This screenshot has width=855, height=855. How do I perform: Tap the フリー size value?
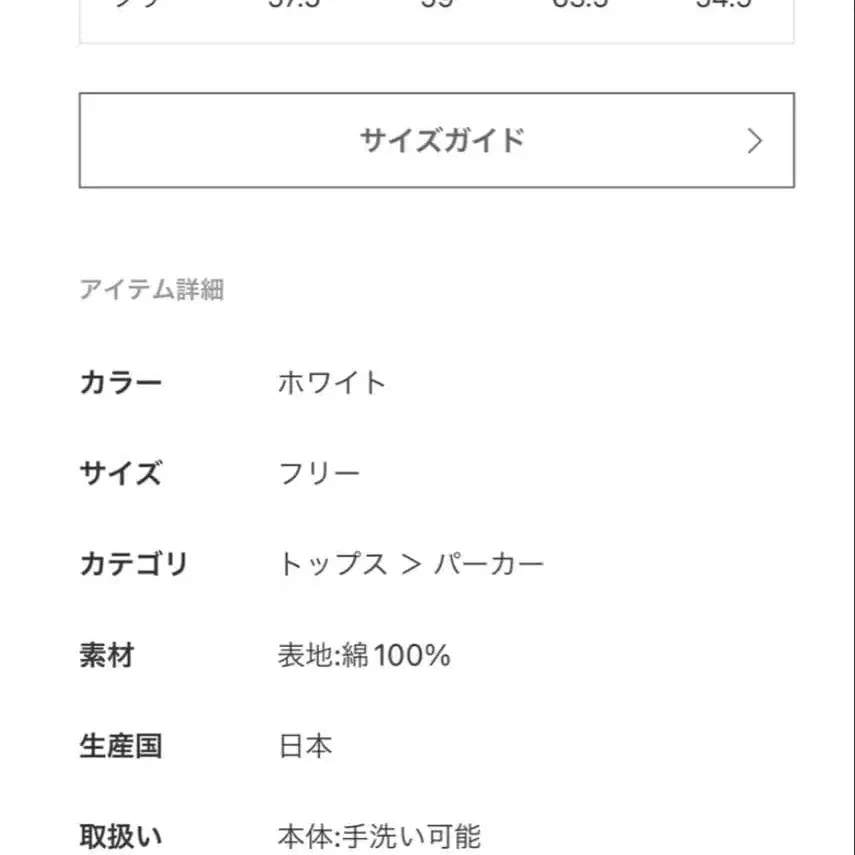coord(320,472)
